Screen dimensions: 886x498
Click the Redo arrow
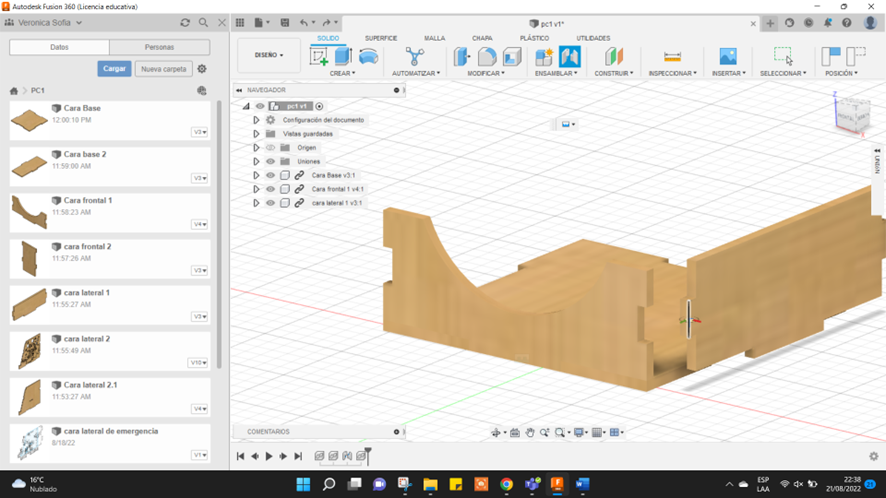[x=326, y=23]
